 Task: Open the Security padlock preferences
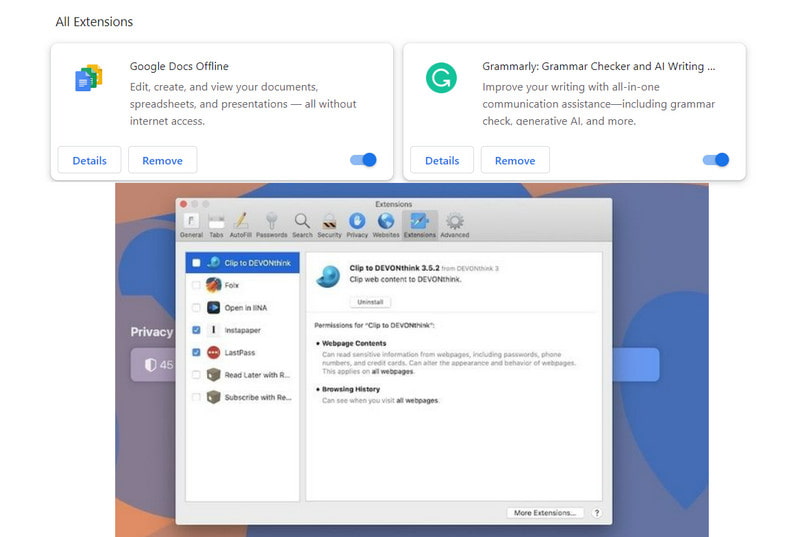(x=329, y=222)
